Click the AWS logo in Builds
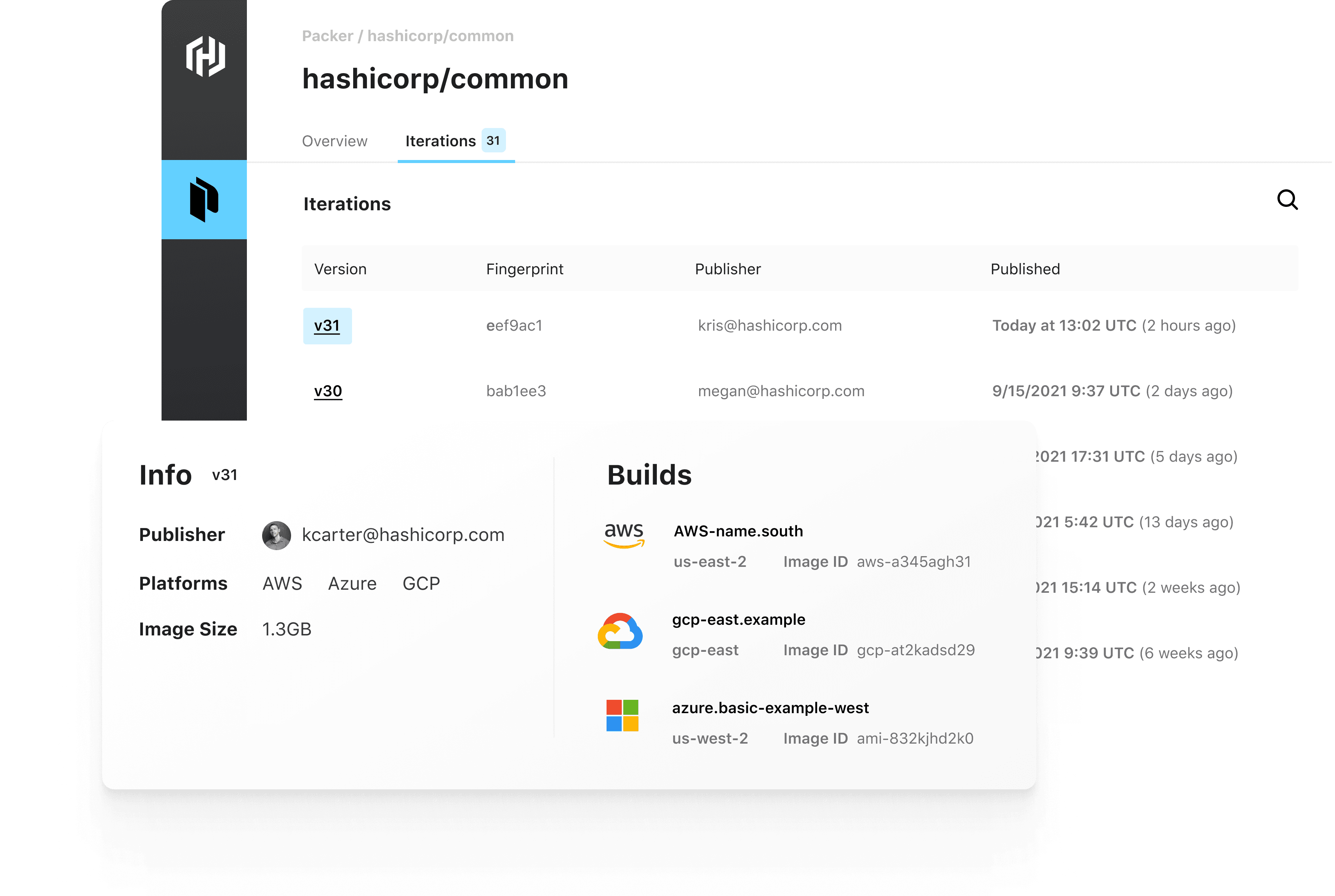Image resolution: width=1335 pixels, height=896 pixels. 624,536
